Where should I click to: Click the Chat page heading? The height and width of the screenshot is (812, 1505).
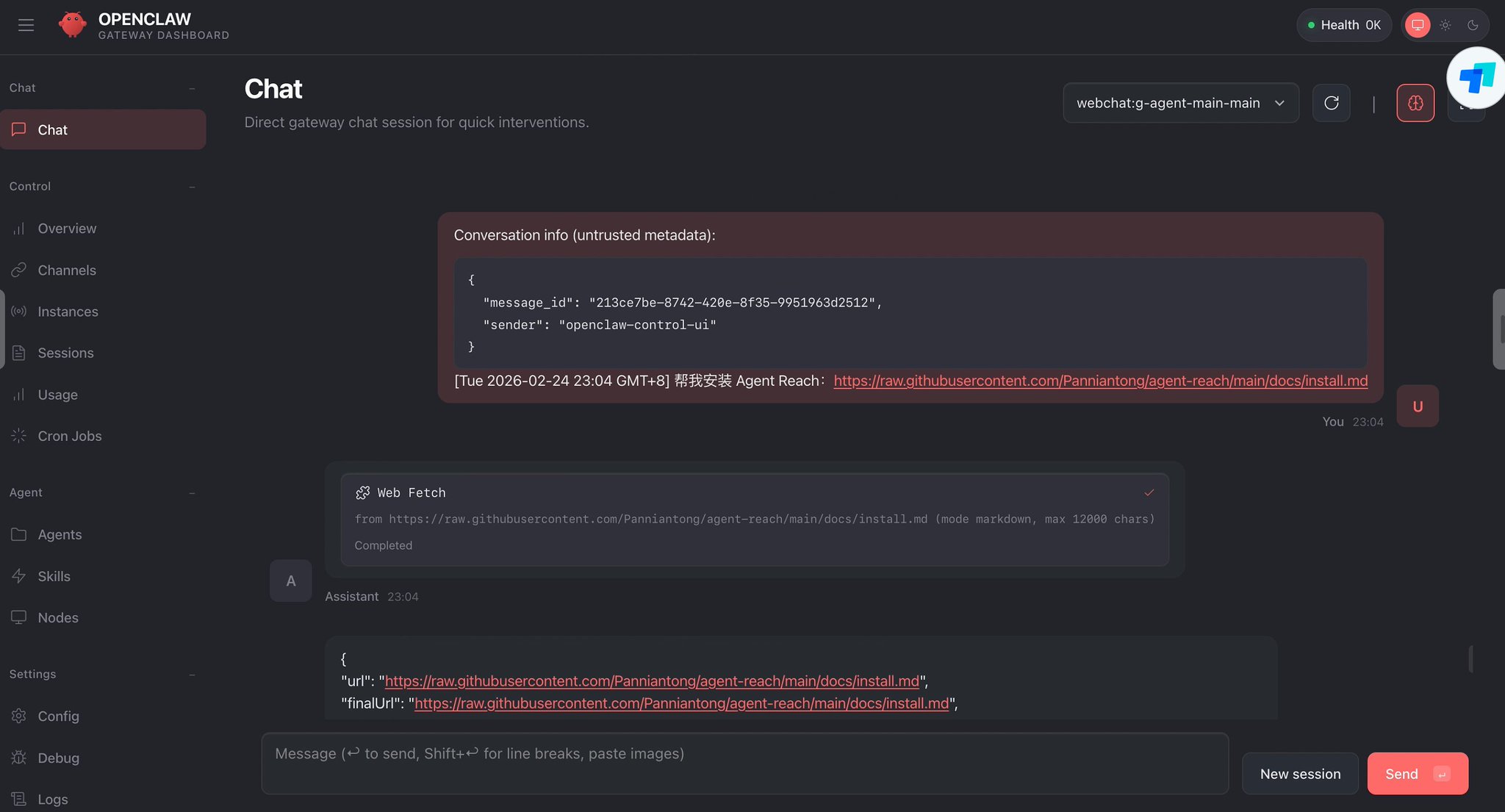point(273,89)
